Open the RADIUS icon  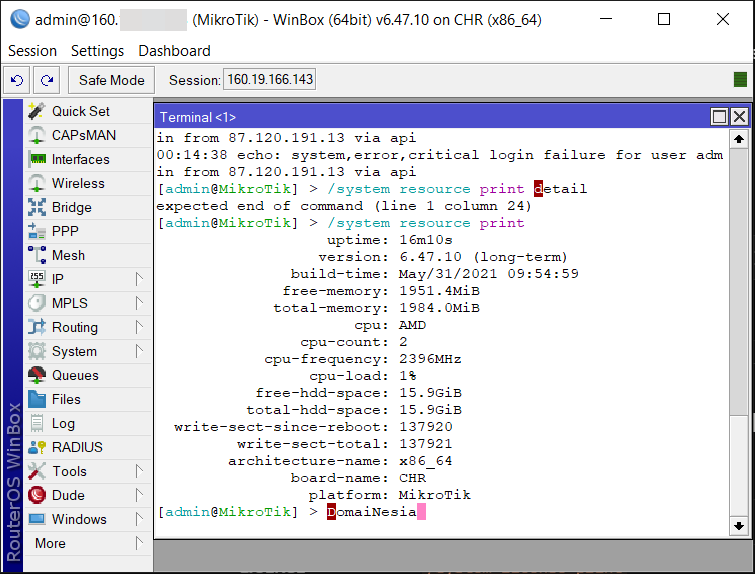point(37,447)
